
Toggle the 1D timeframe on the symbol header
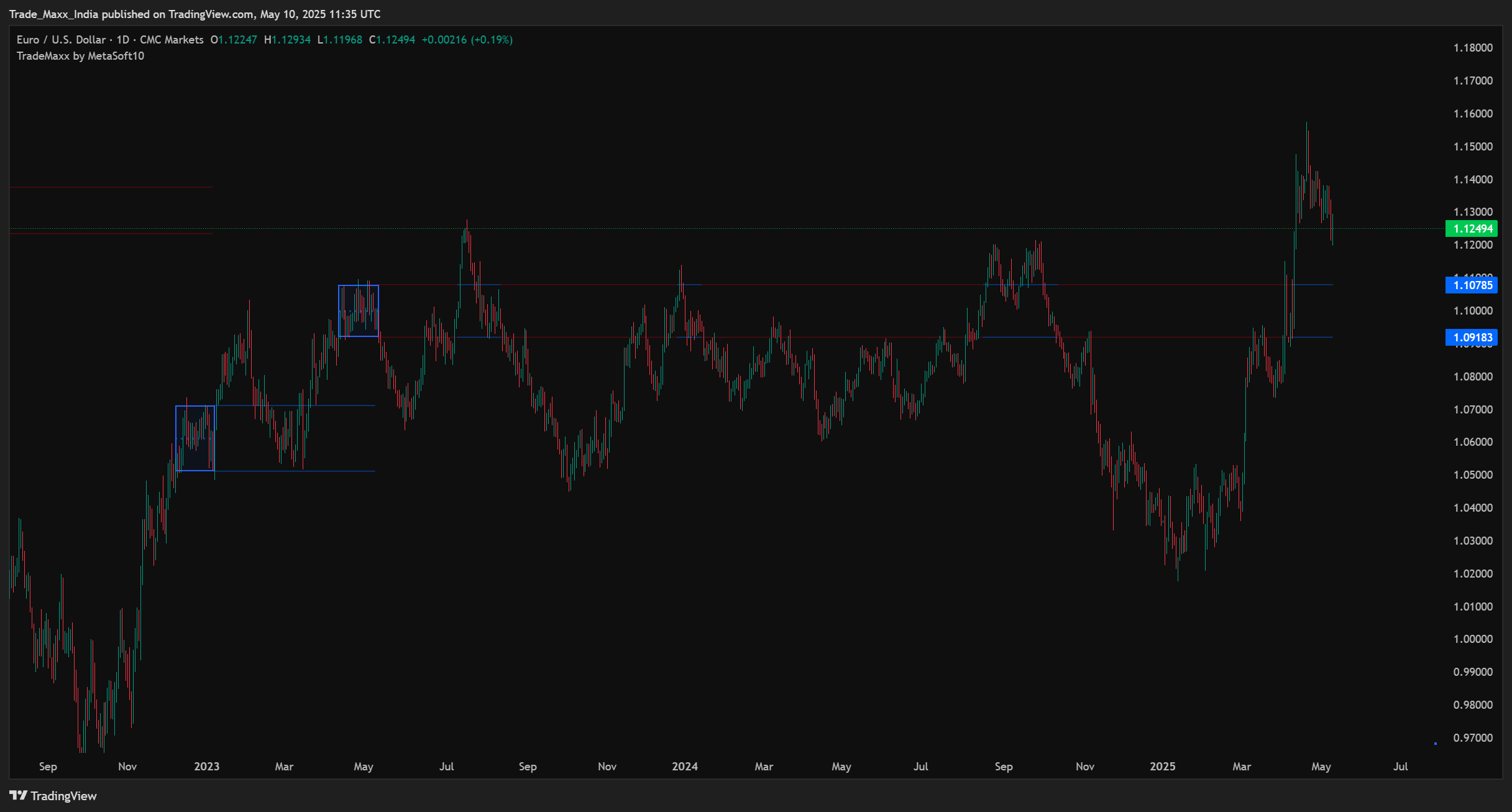coord(122,39)
